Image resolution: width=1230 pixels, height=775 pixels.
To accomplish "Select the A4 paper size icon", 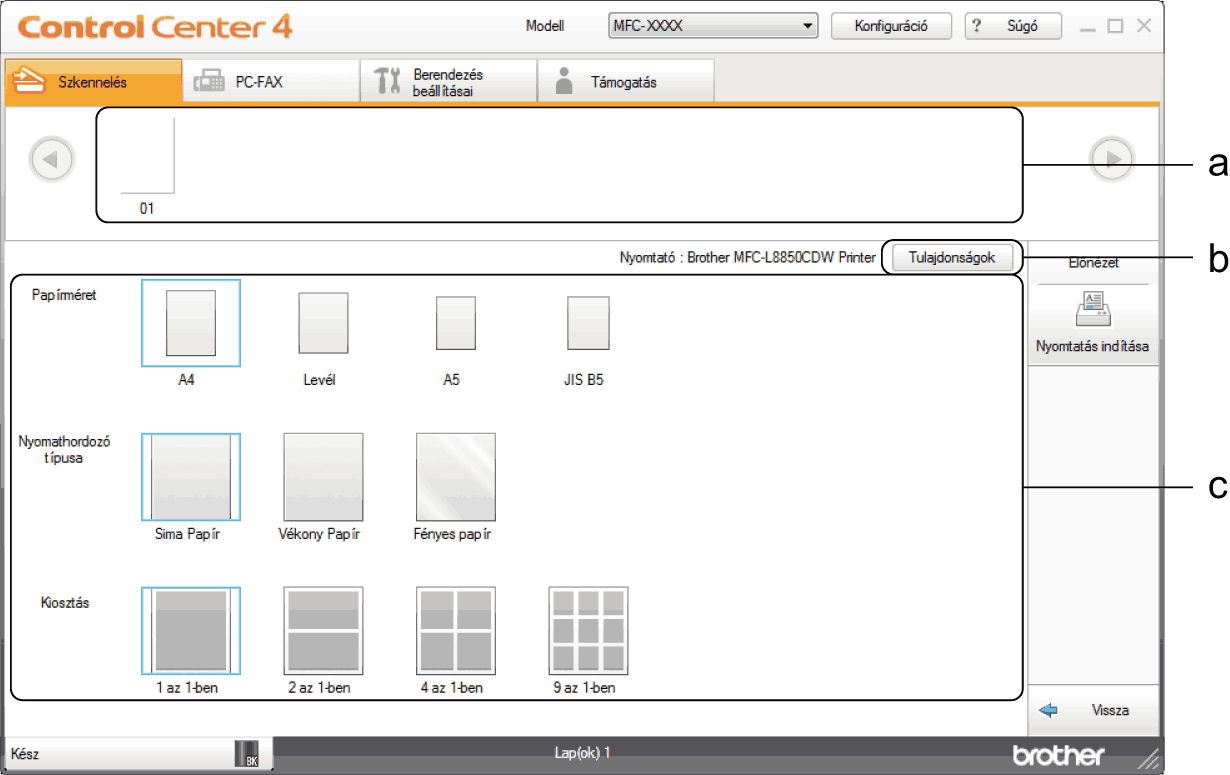I will click(x=190, y=323).
